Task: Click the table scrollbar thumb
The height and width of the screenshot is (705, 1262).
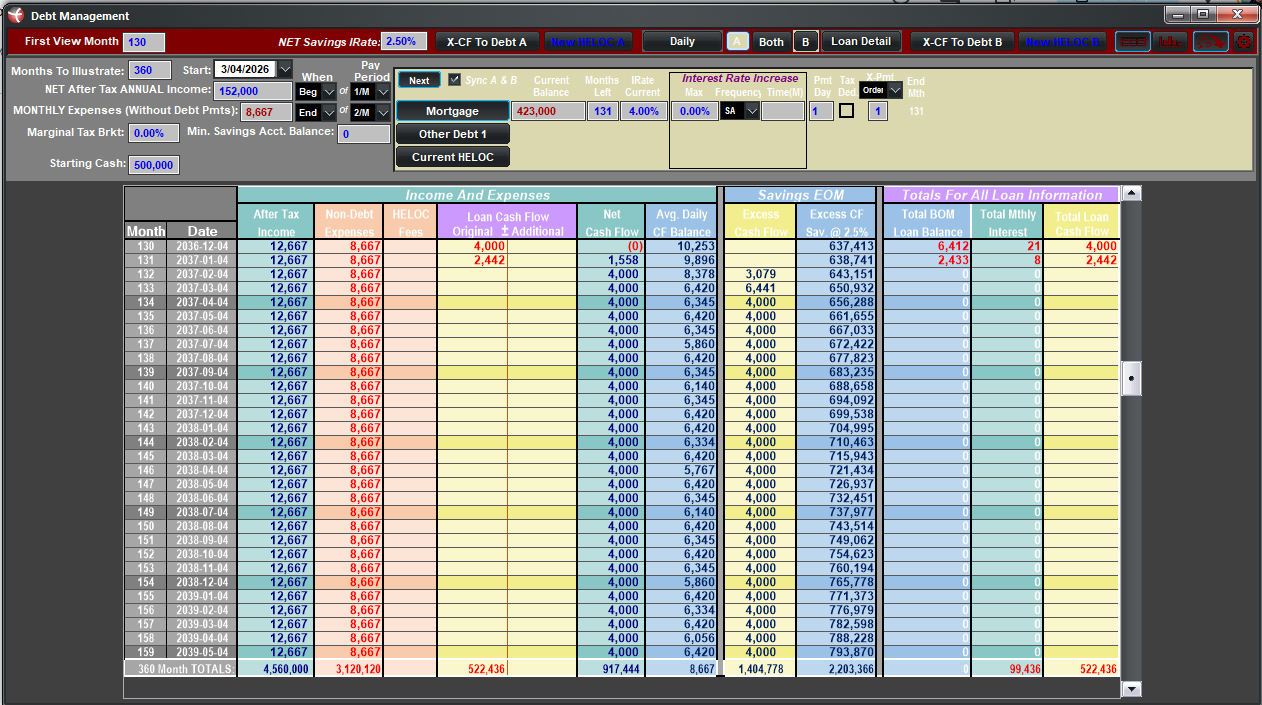Action: click(x=1131, y=380)
